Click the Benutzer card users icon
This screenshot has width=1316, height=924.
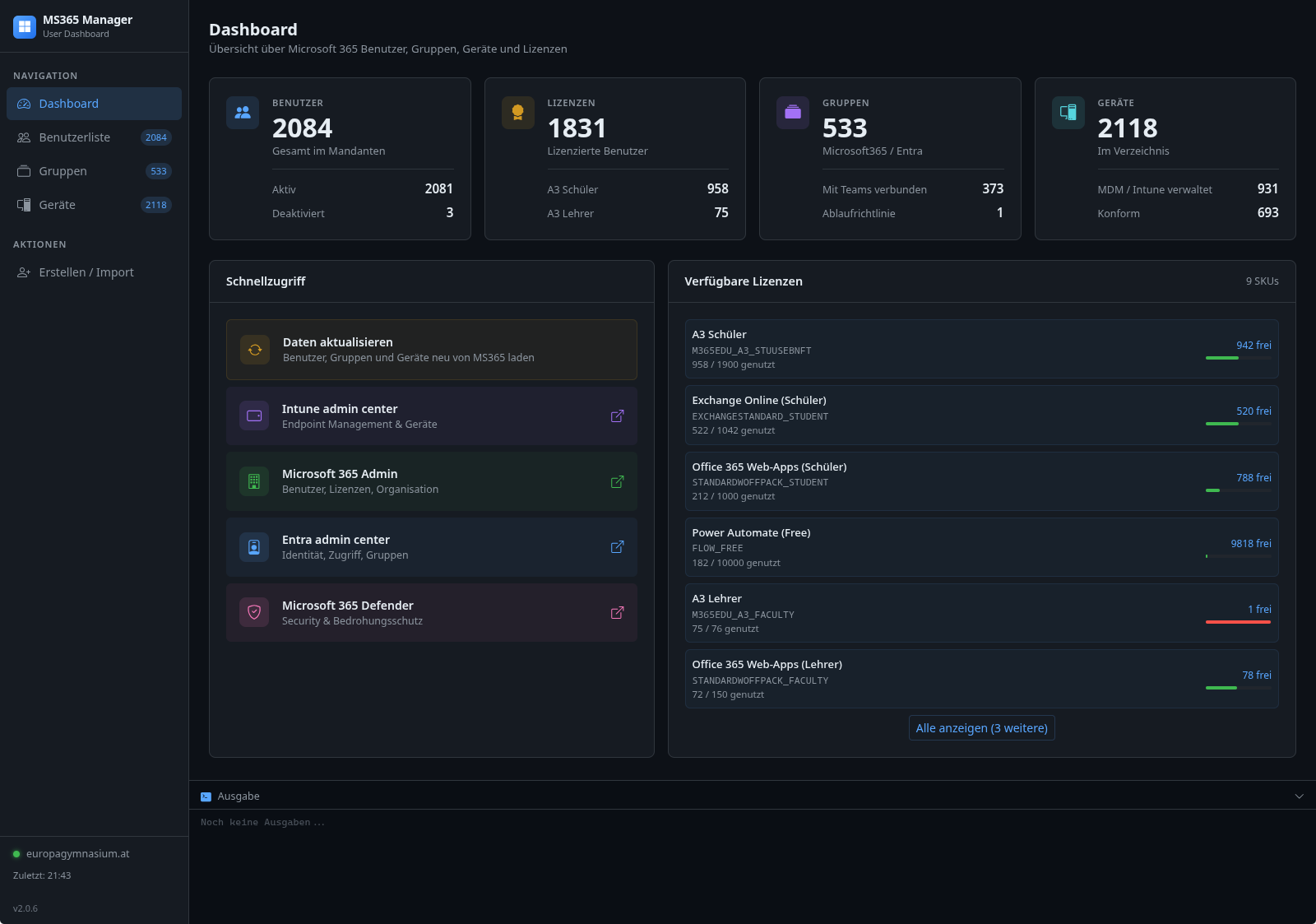[243, 113]
